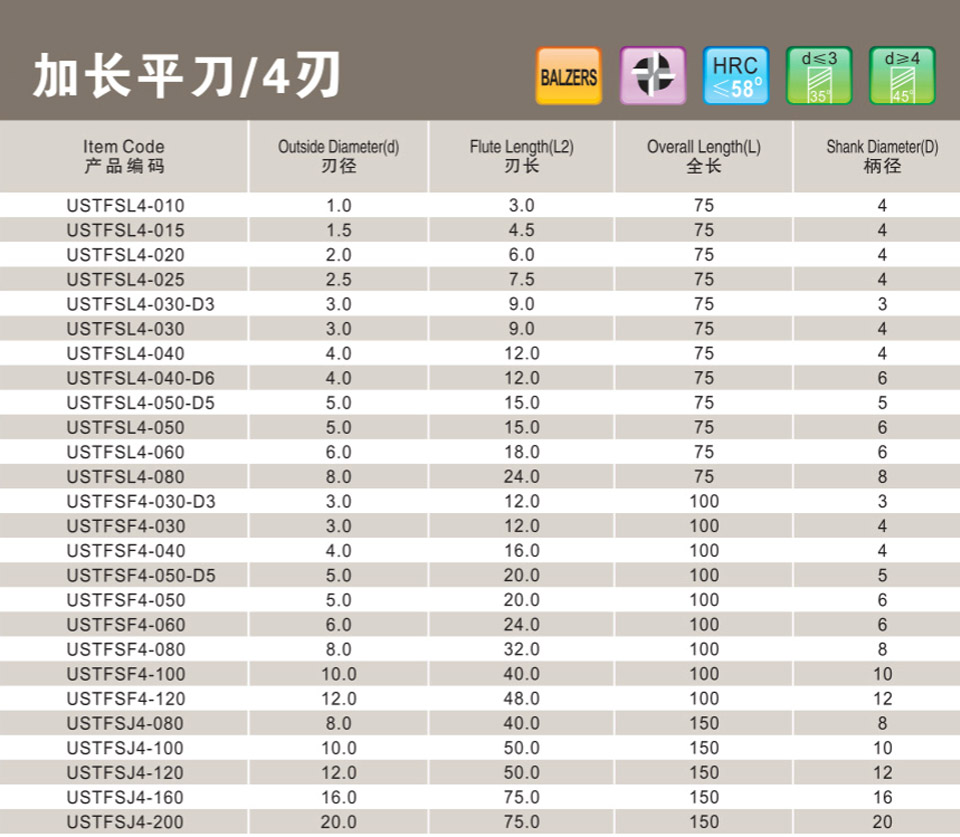Select the Overall Length(L) column header
960x837 pixels.
703,156
